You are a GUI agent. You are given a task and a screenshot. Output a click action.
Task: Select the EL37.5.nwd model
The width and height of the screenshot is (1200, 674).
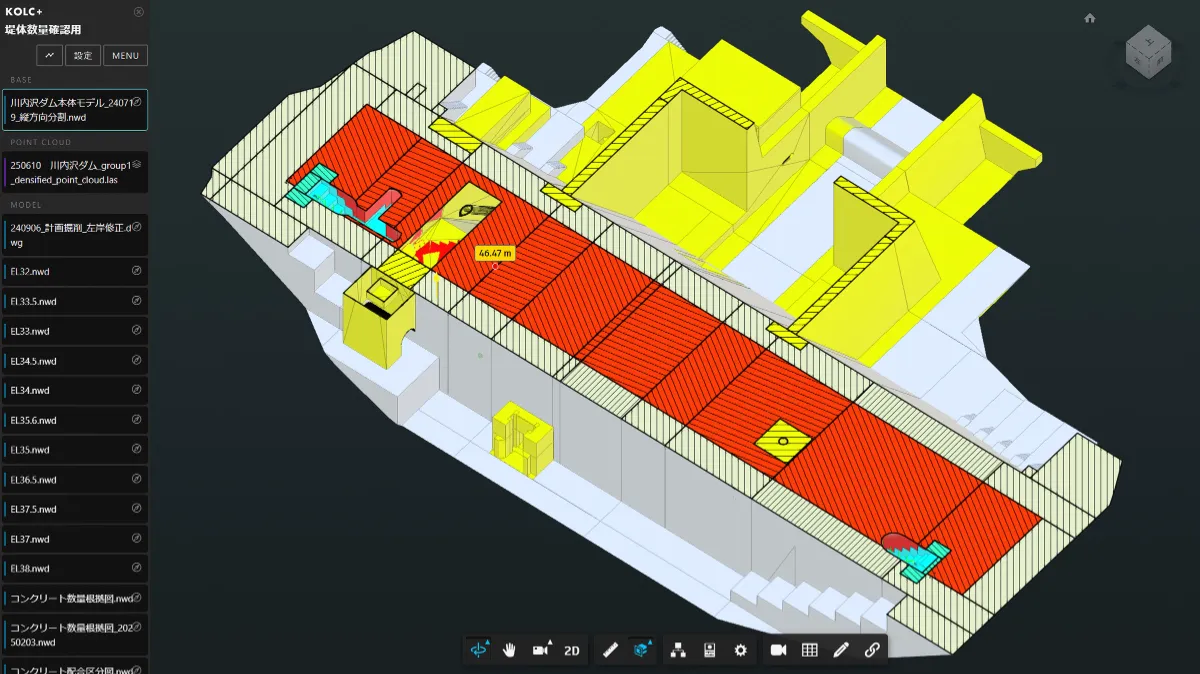point(75,509)
